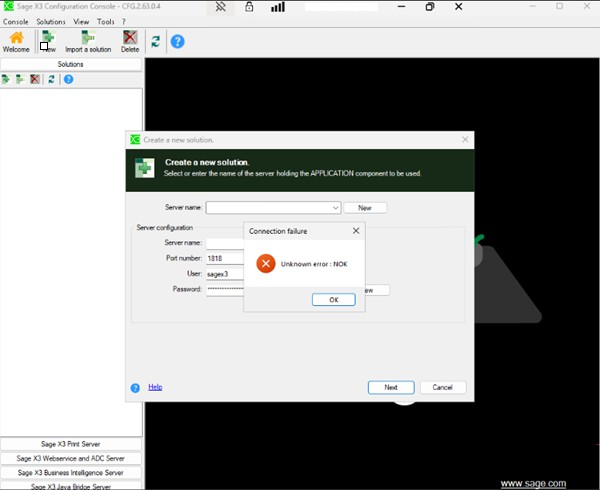This screenshot has height=492, width=601.
Task: Click the remote session minimize button
Action: (401, 7)
